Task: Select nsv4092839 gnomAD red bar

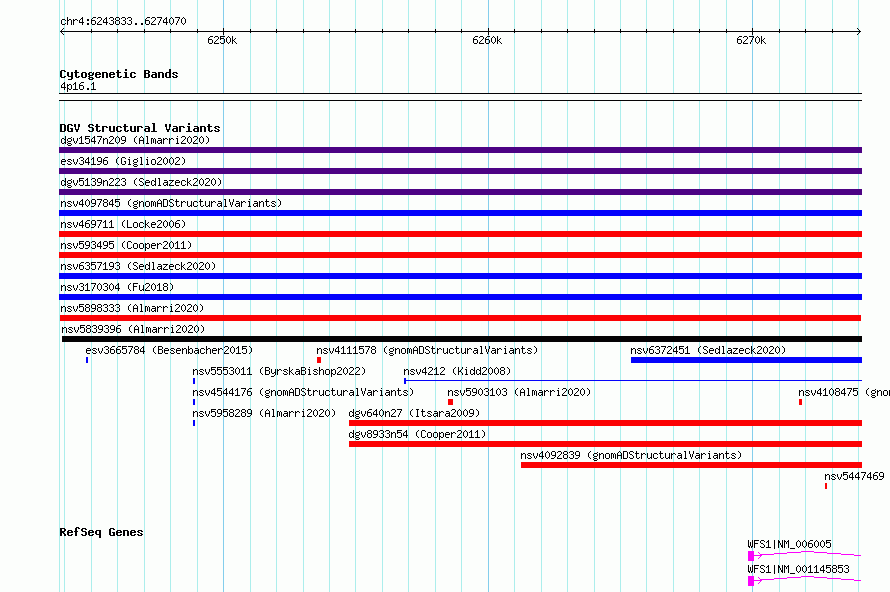Action: [x=691, y=465]
